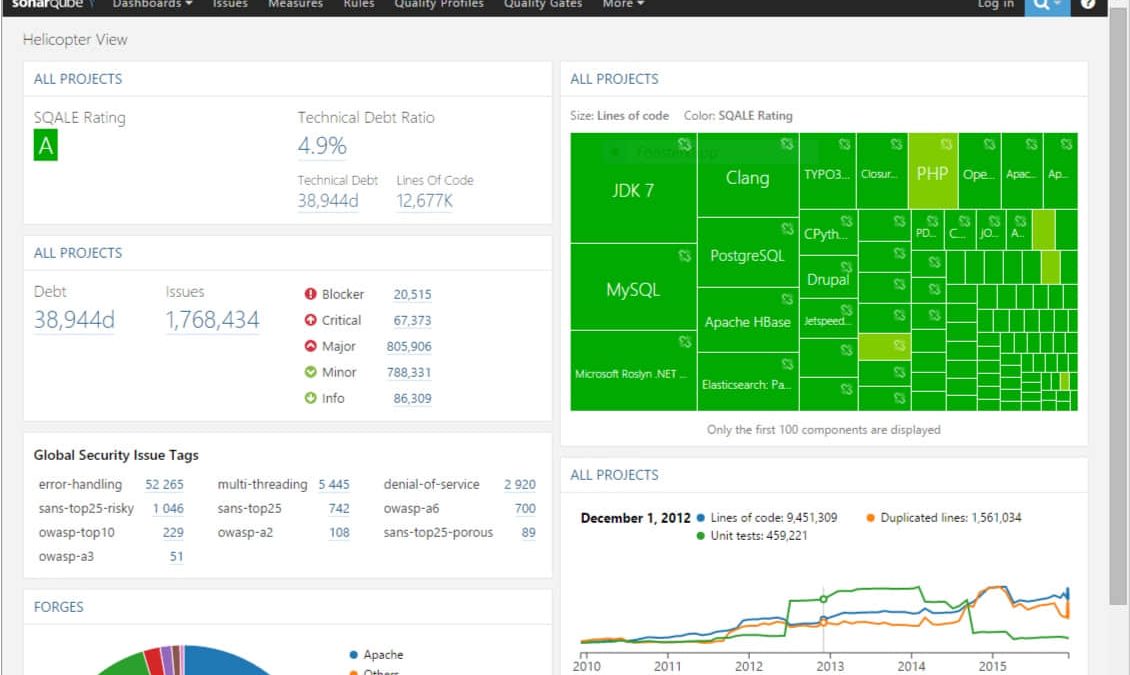Select the Drupal treemap cell label
The width and height of the screenshot is (1130, 675).
(828, 280)
